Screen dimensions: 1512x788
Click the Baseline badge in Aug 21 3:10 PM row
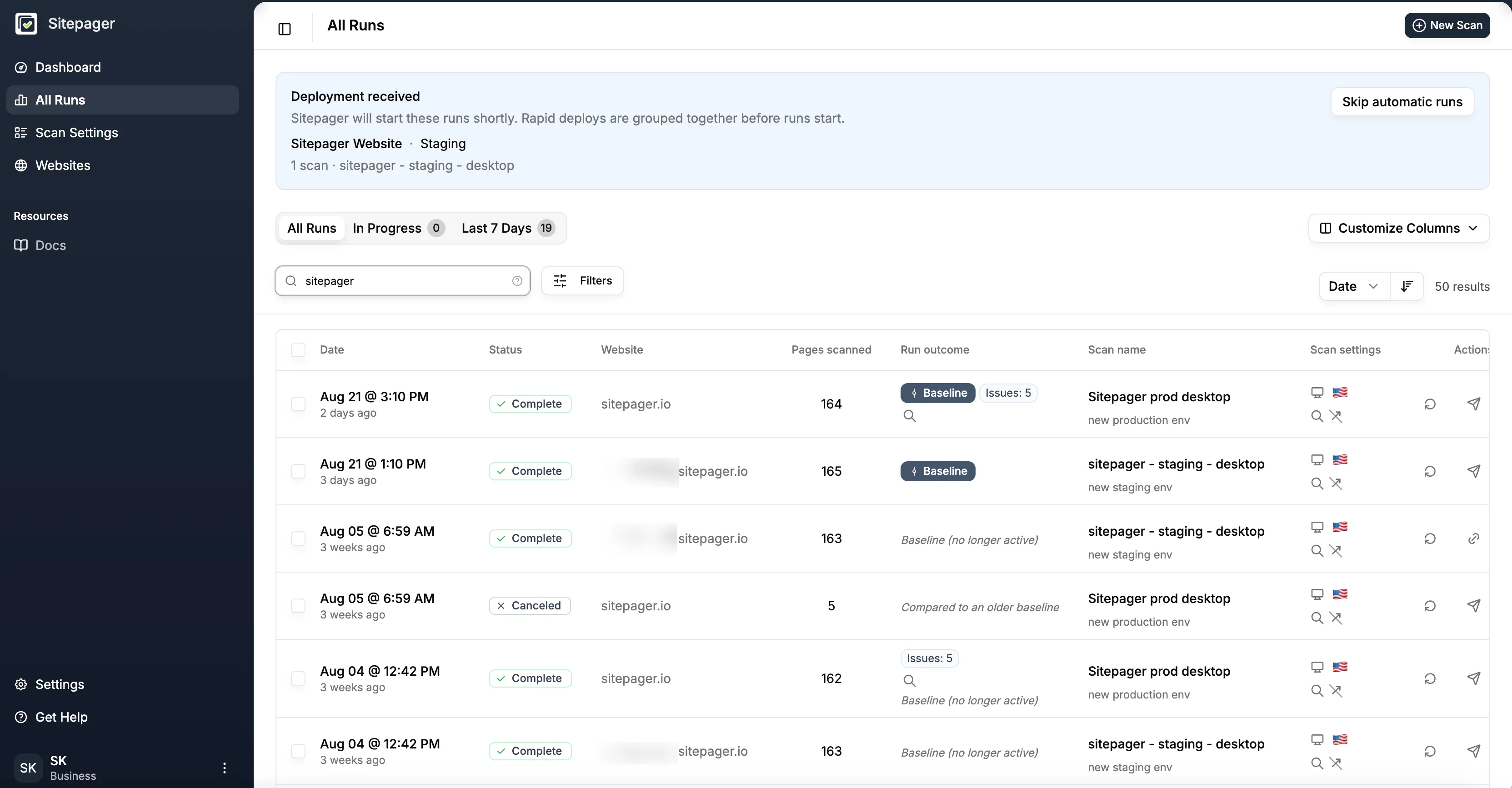pyautogui.click(x=937, y=393)
